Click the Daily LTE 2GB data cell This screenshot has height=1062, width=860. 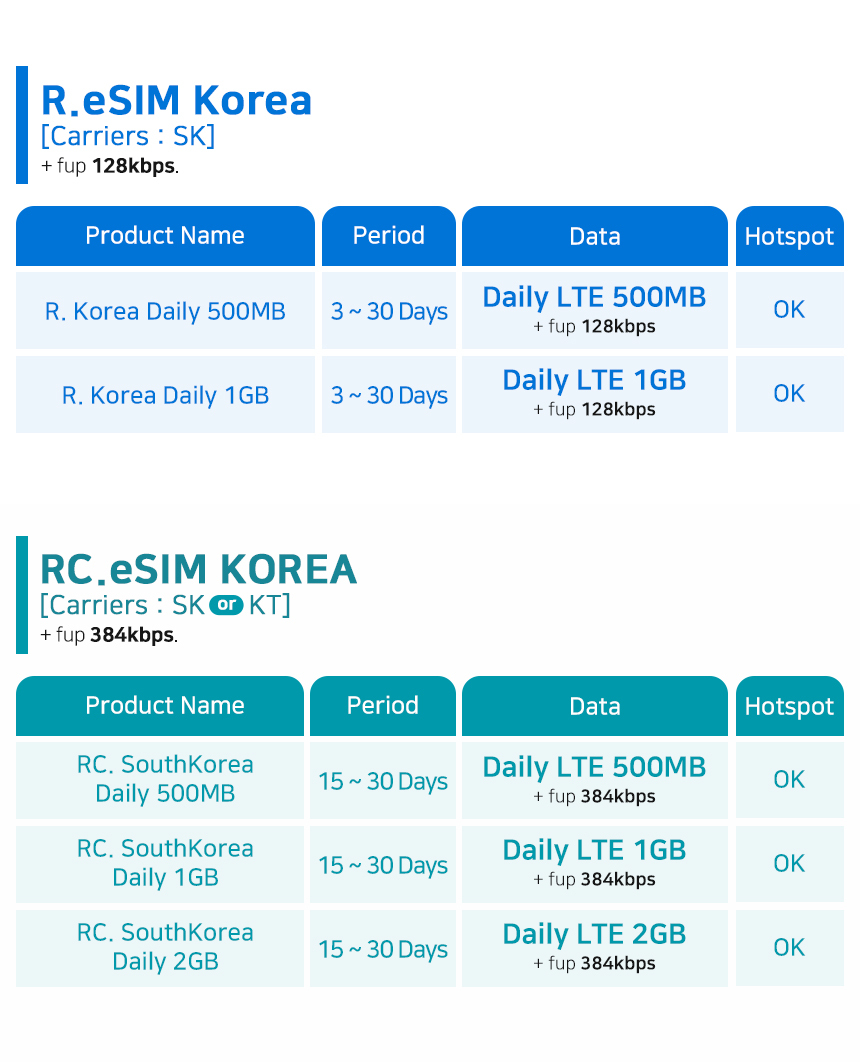tap(594, 946)
